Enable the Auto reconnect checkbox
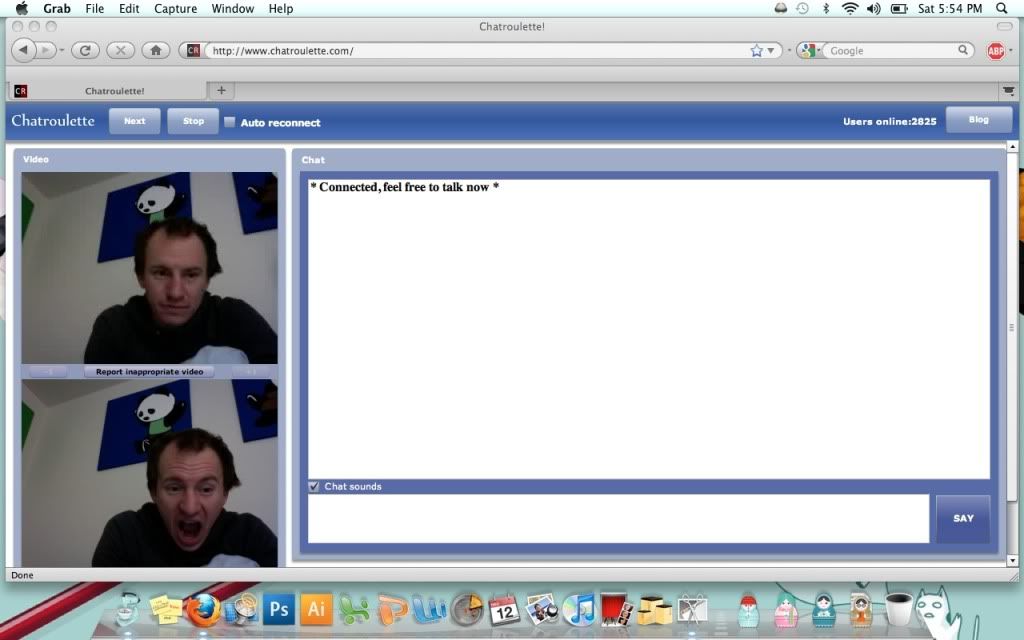 229,122
